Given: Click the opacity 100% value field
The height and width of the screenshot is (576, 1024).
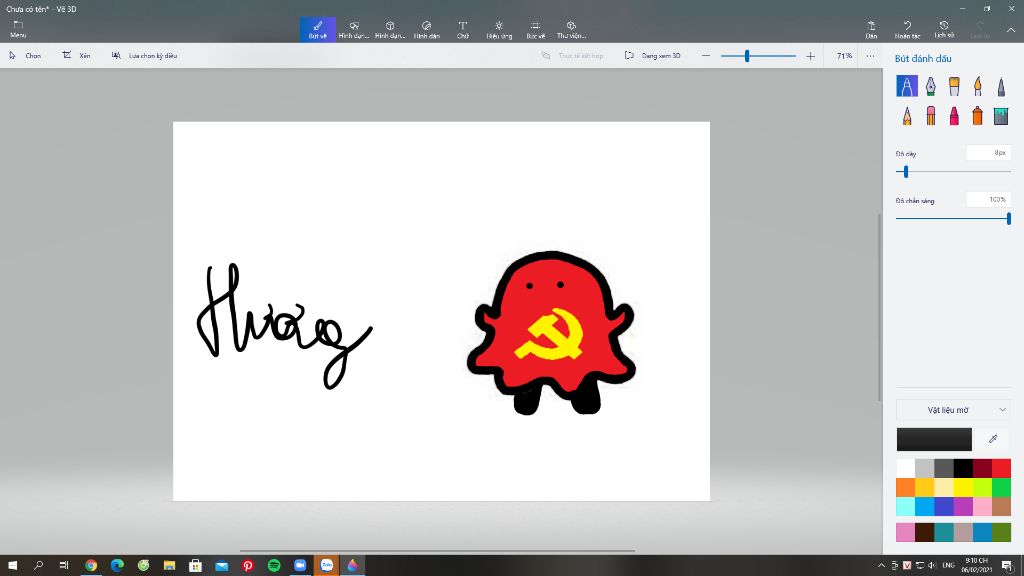Looking at the screenshot, I should tap(988, 200).
